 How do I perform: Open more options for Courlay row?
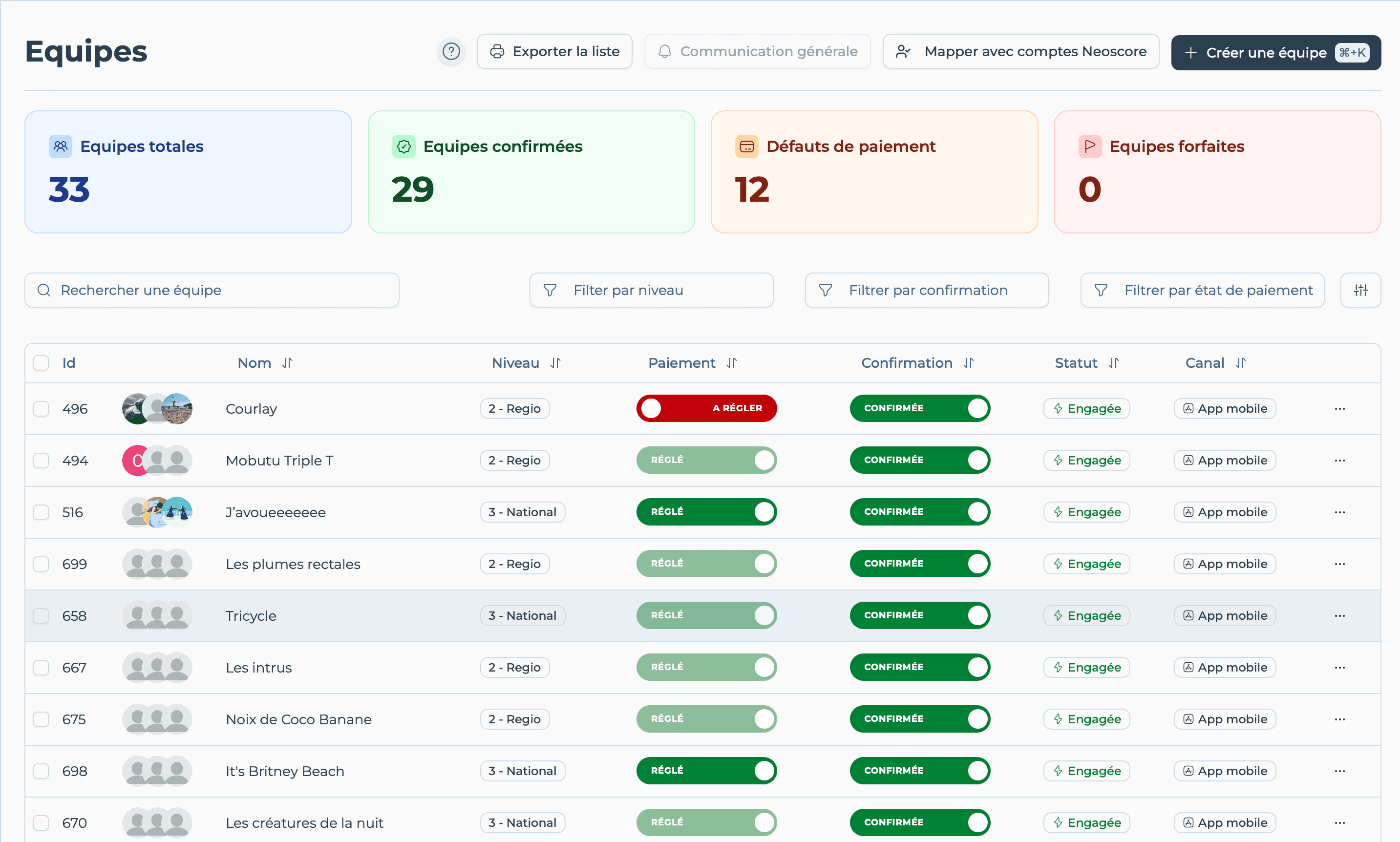point(1340,408)
